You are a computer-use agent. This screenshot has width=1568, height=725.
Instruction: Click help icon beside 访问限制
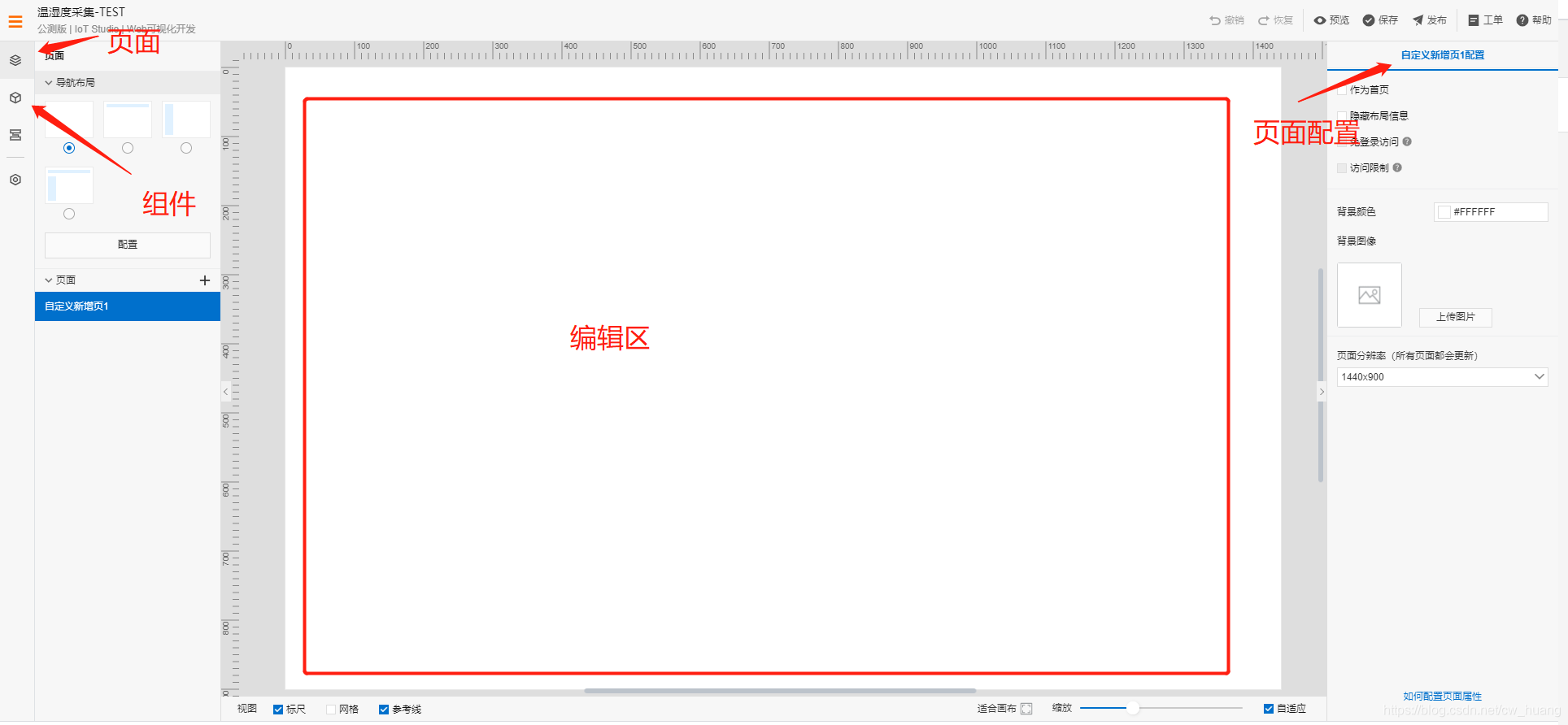pyautogui.click(x=1397, y=167)
